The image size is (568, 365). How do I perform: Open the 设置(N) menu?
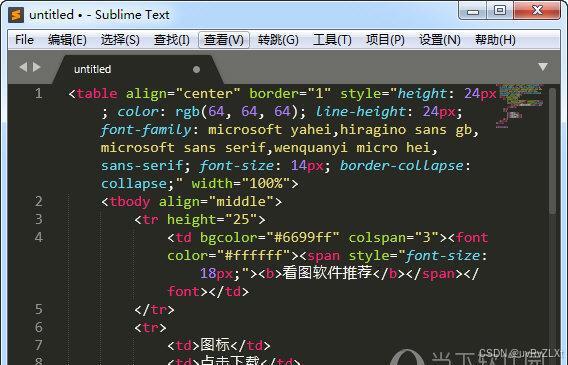point(440,39)
